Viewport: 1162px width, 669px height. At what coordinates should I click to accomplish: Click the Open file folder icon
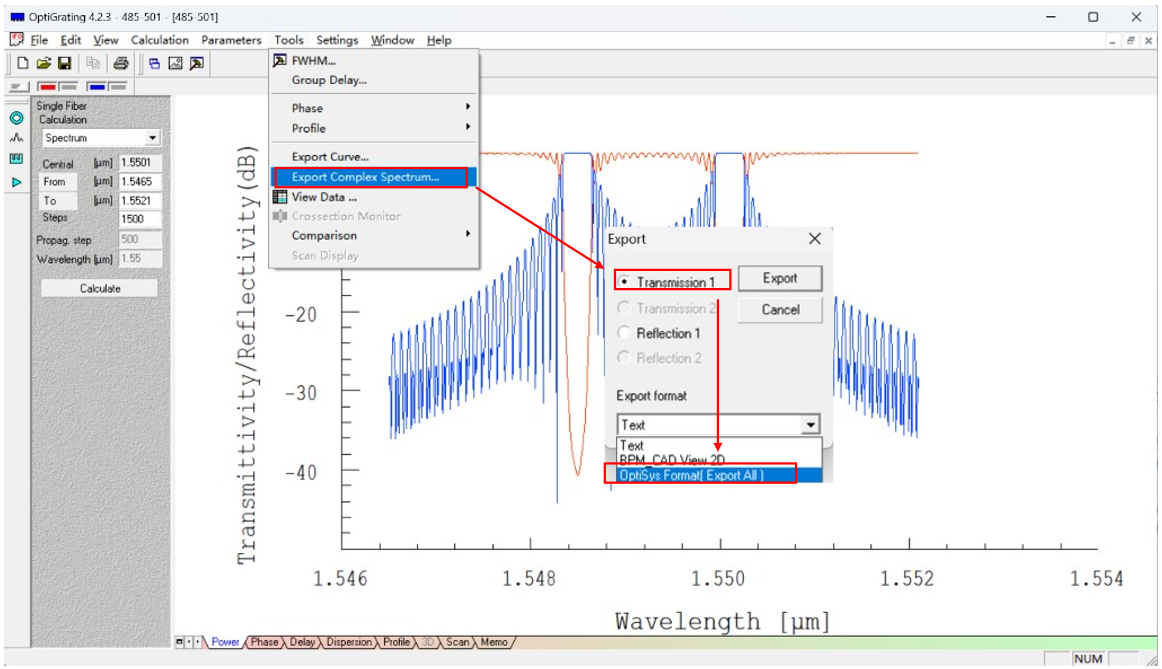43,63
